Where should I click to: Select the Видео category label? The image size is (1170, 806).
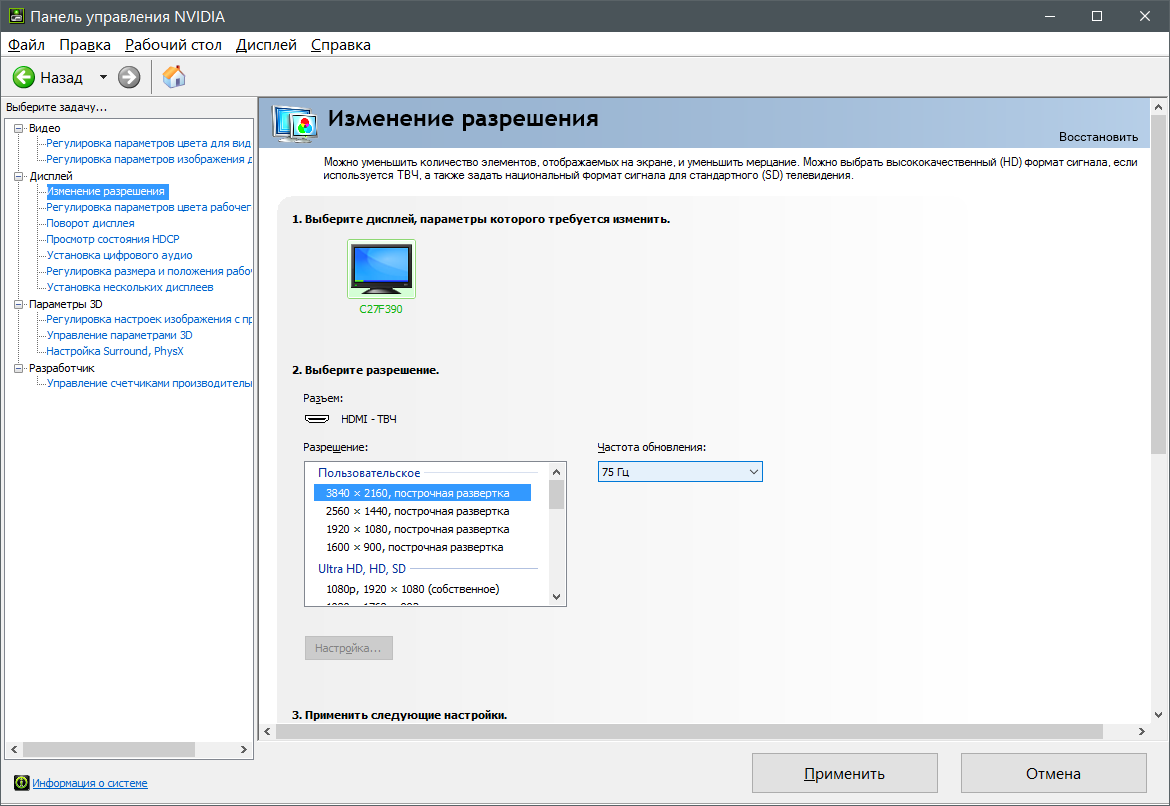click(x=45, y=128)
